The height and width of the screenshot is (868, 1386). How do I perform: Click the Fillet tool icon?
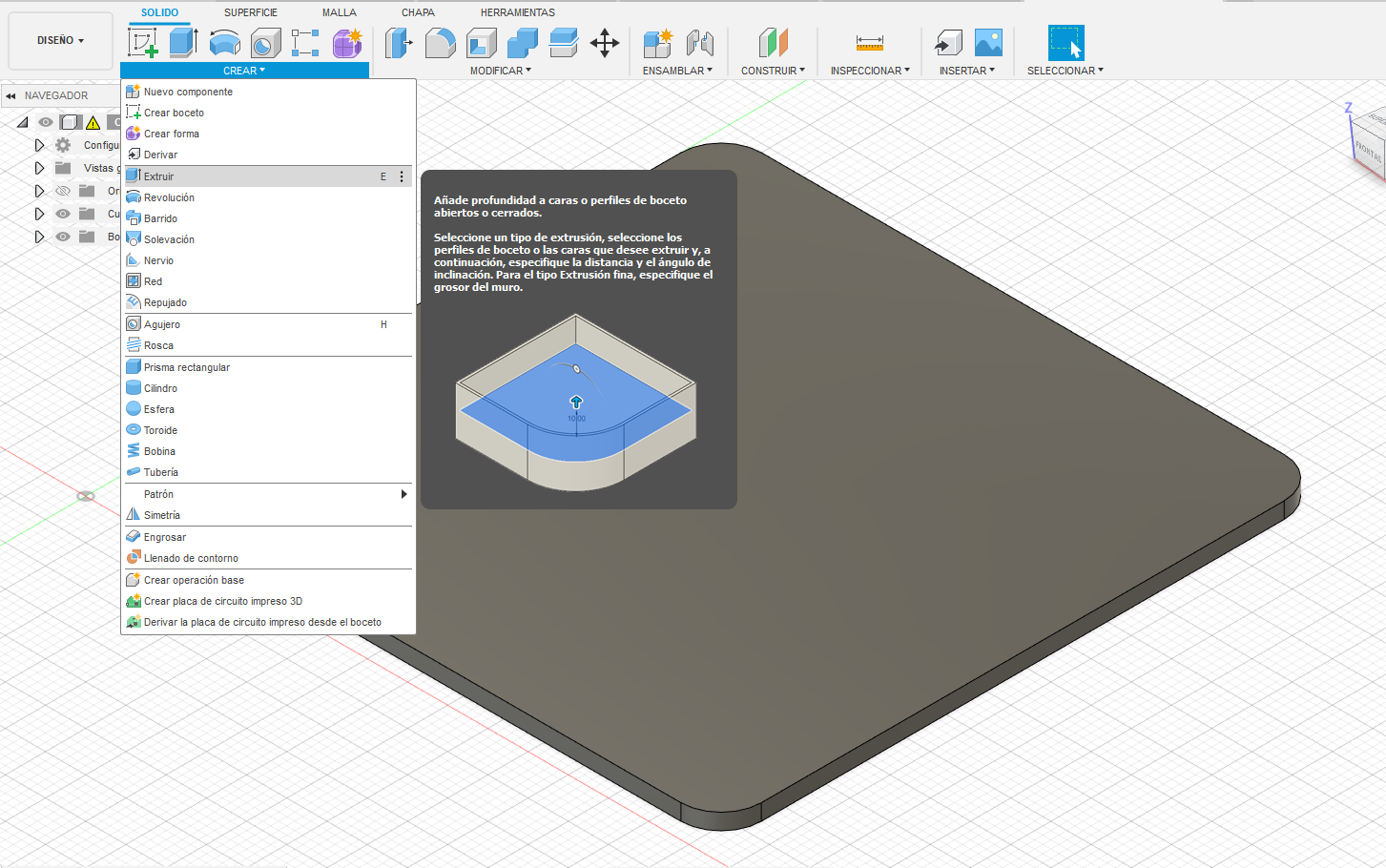pyautogui.click(x=440, y=43)
